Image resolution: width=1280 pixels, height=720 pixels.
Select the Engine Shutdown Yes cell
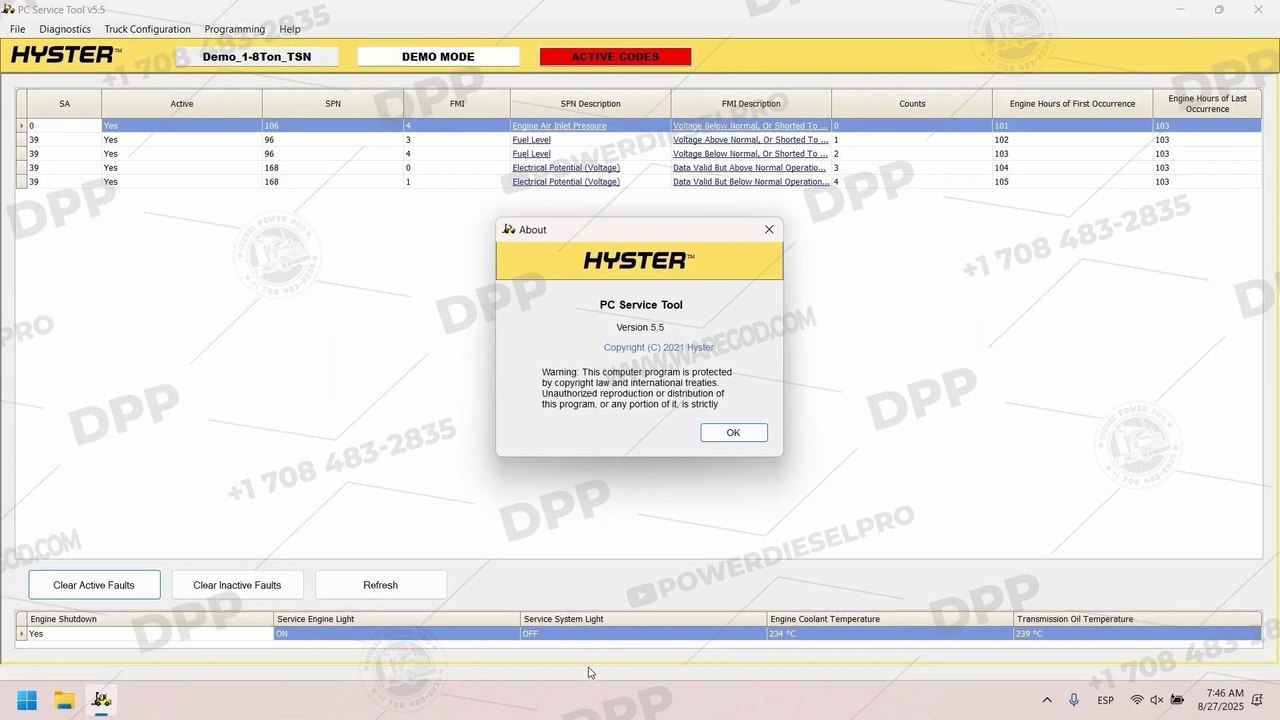click(x=150, y=634)
